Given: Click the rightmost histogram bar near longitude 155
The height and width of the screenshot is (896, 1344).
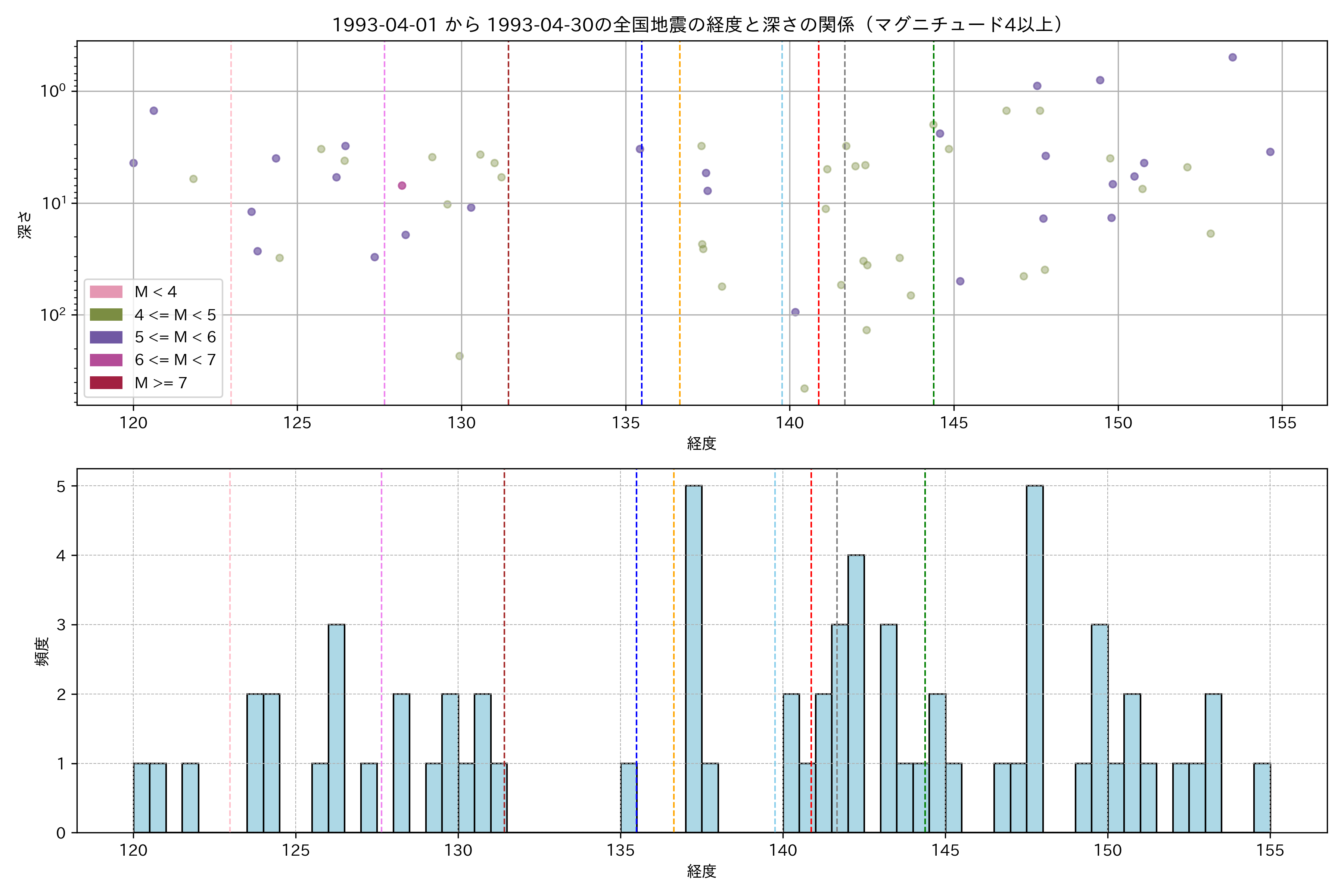Looking at the screenshot, I should (1262, 798).
